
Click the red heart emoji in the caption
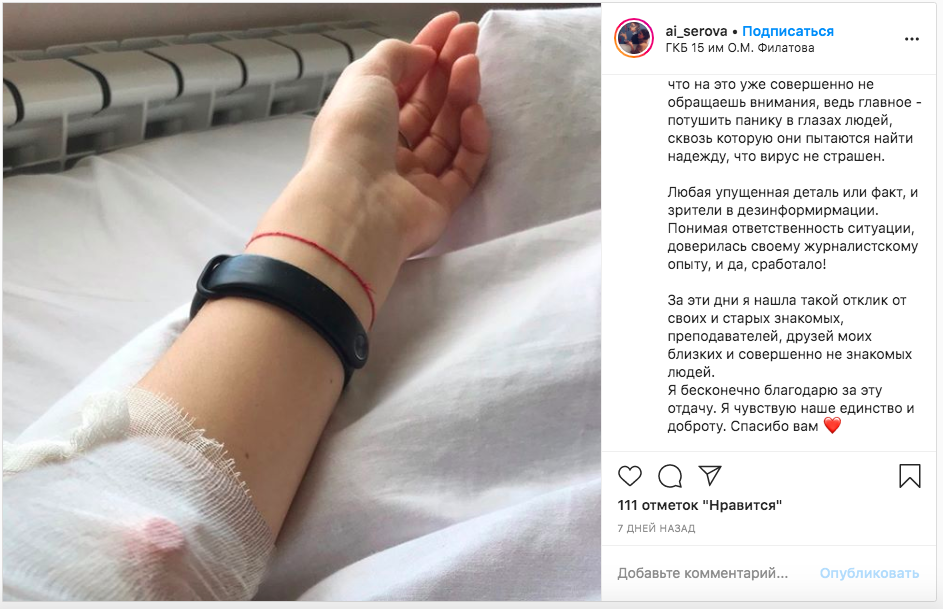coord(832,426)
